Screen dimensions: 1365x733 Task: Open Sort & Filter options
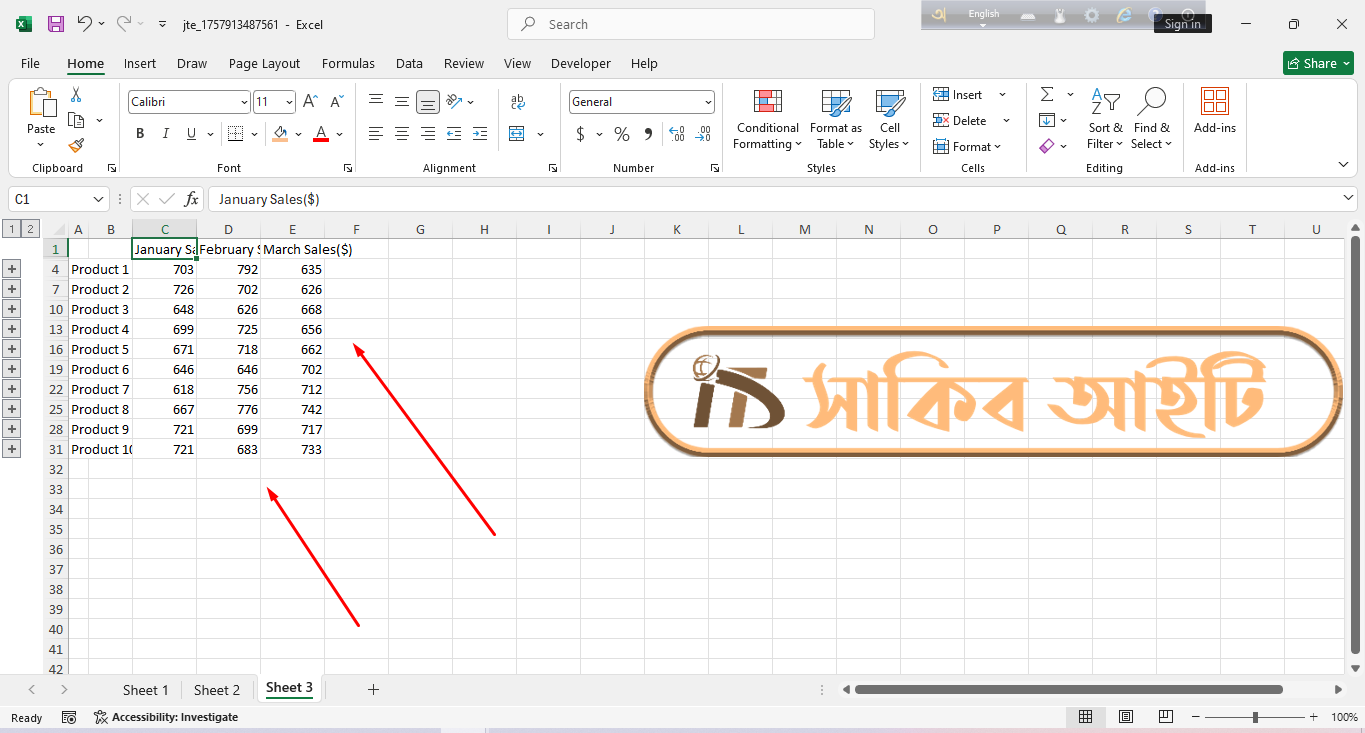click(1105, 120)
